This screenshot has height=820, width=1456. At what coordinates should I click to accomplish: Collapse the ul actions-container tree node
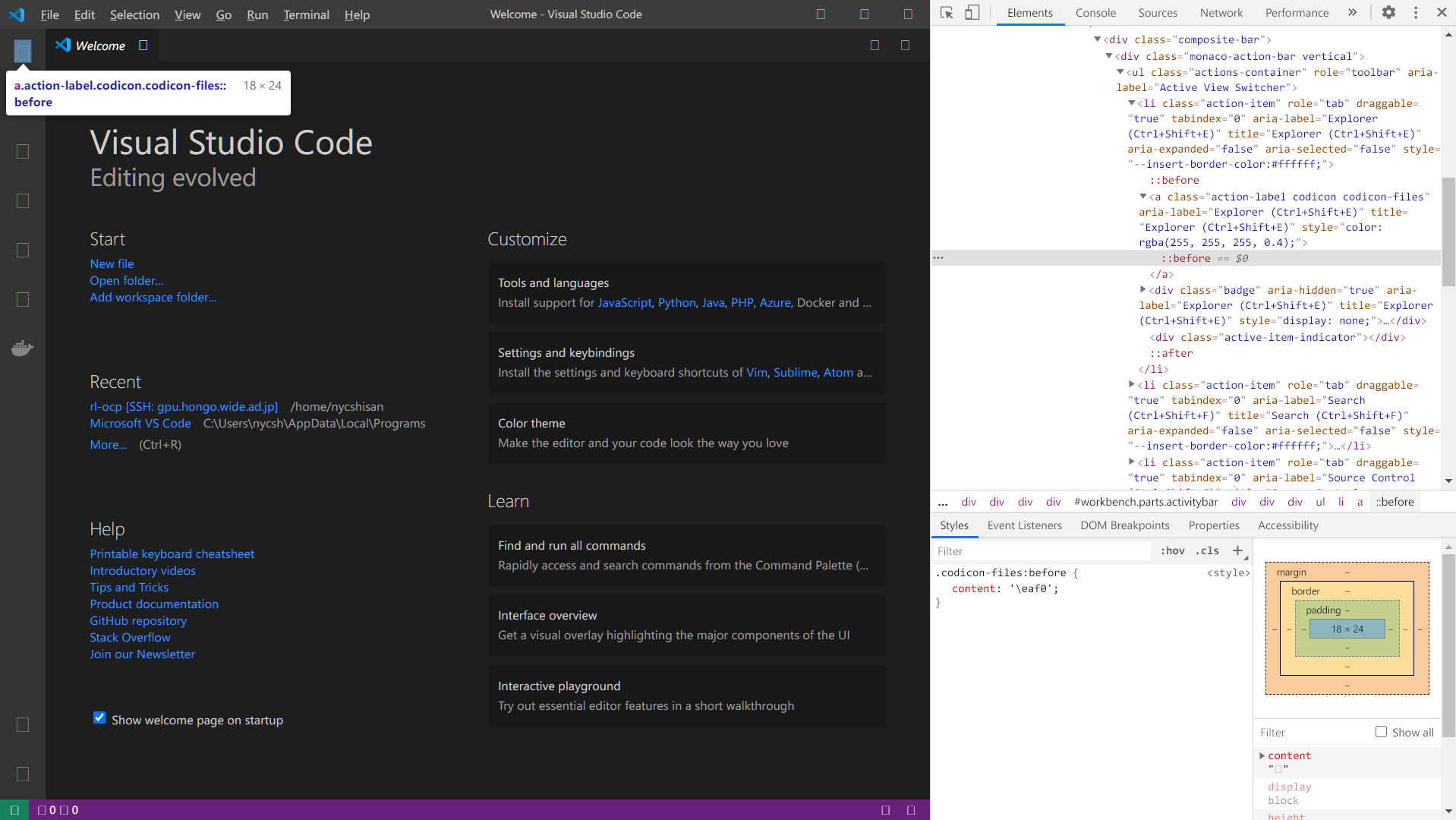coord(1121,72)
